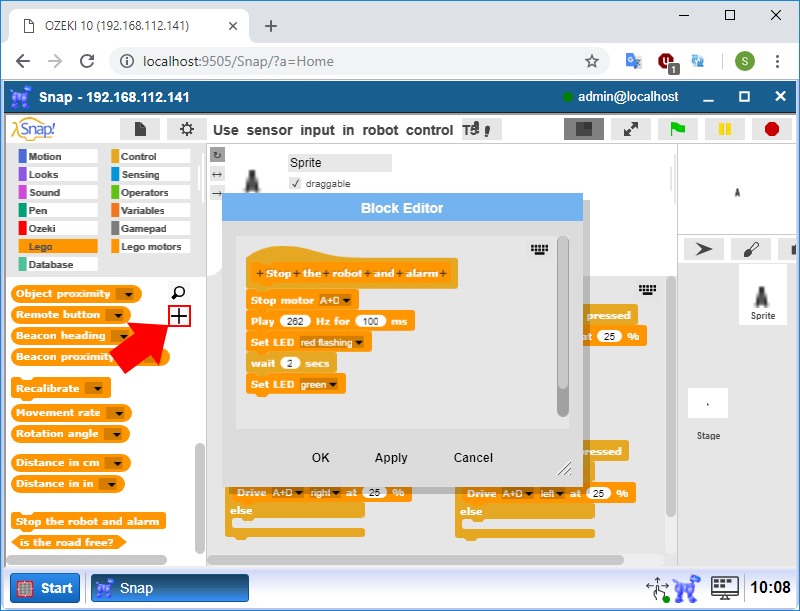Click the Hz value field showing 262
The height and width of the screenshot is (611, 800).
coord(296,321)
